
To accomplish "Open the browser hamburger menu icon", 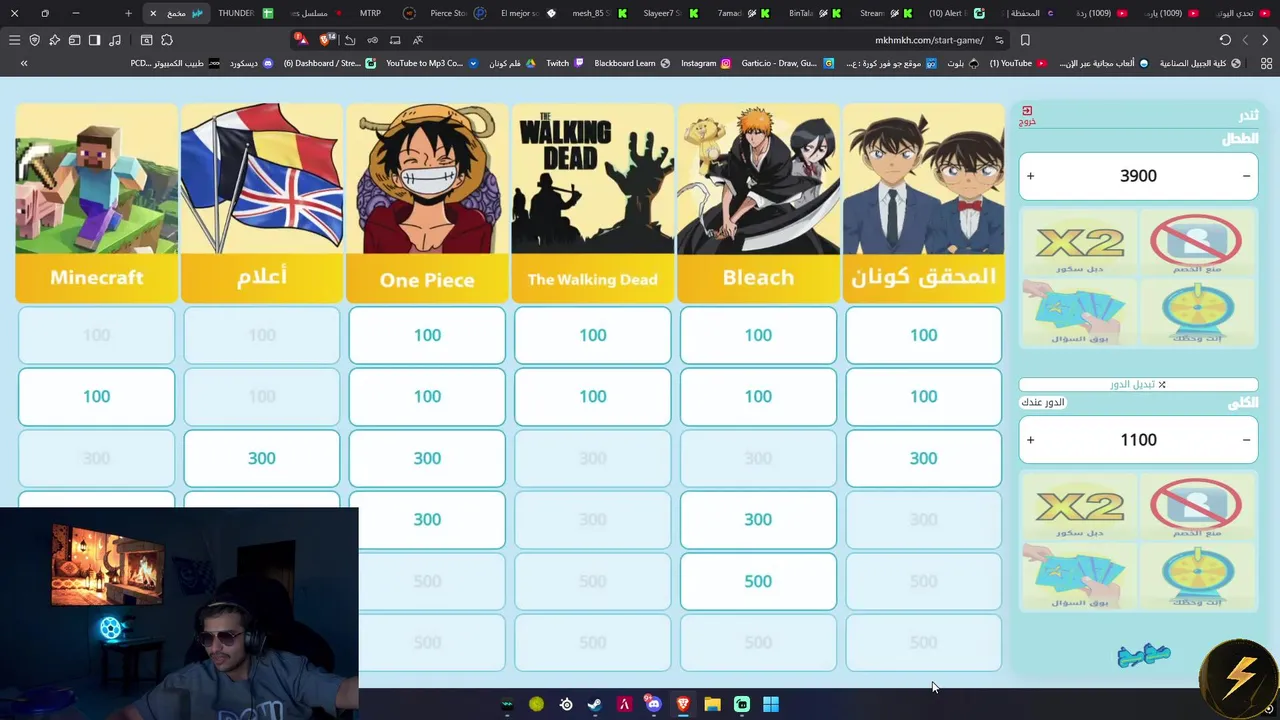I will coord(14,40).
